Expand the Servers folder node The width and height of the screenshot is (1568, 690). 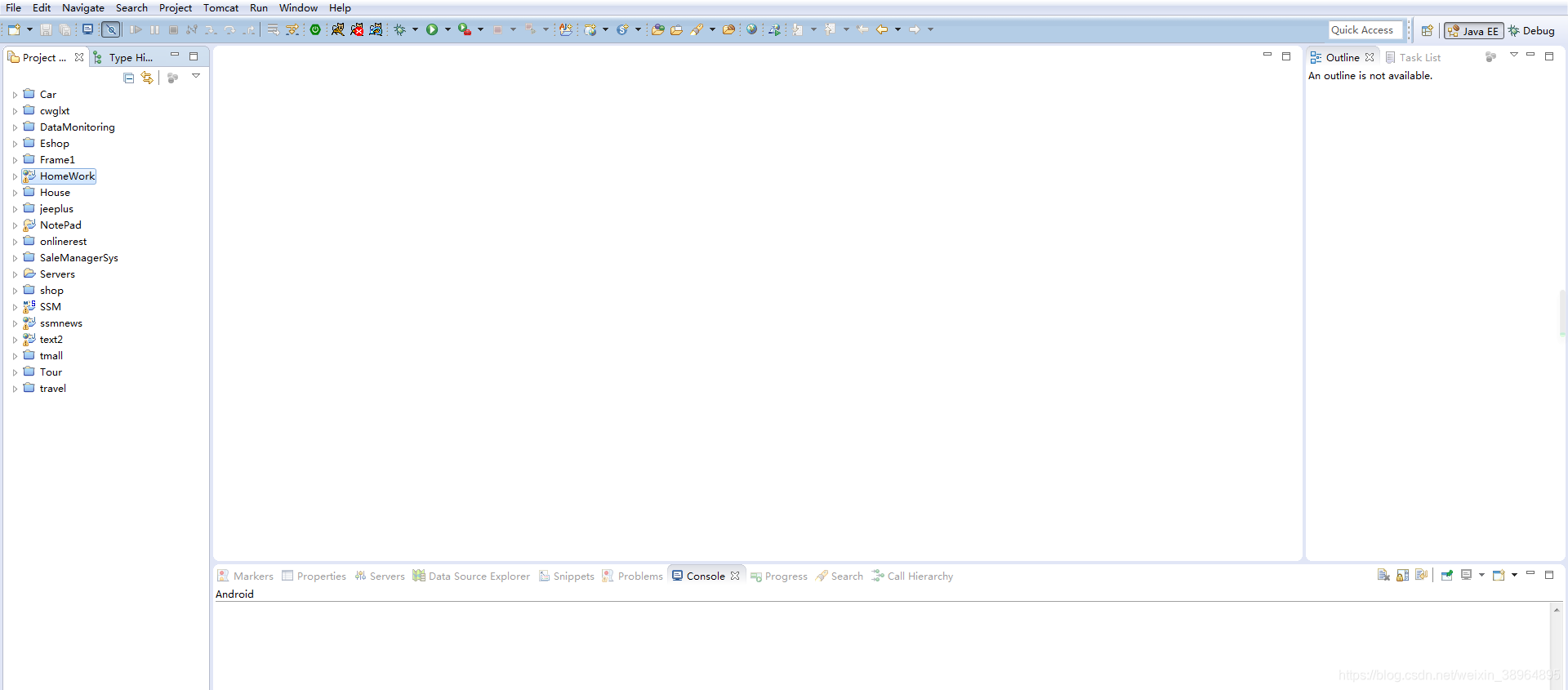pyautogui.click(x=15, y=274)
